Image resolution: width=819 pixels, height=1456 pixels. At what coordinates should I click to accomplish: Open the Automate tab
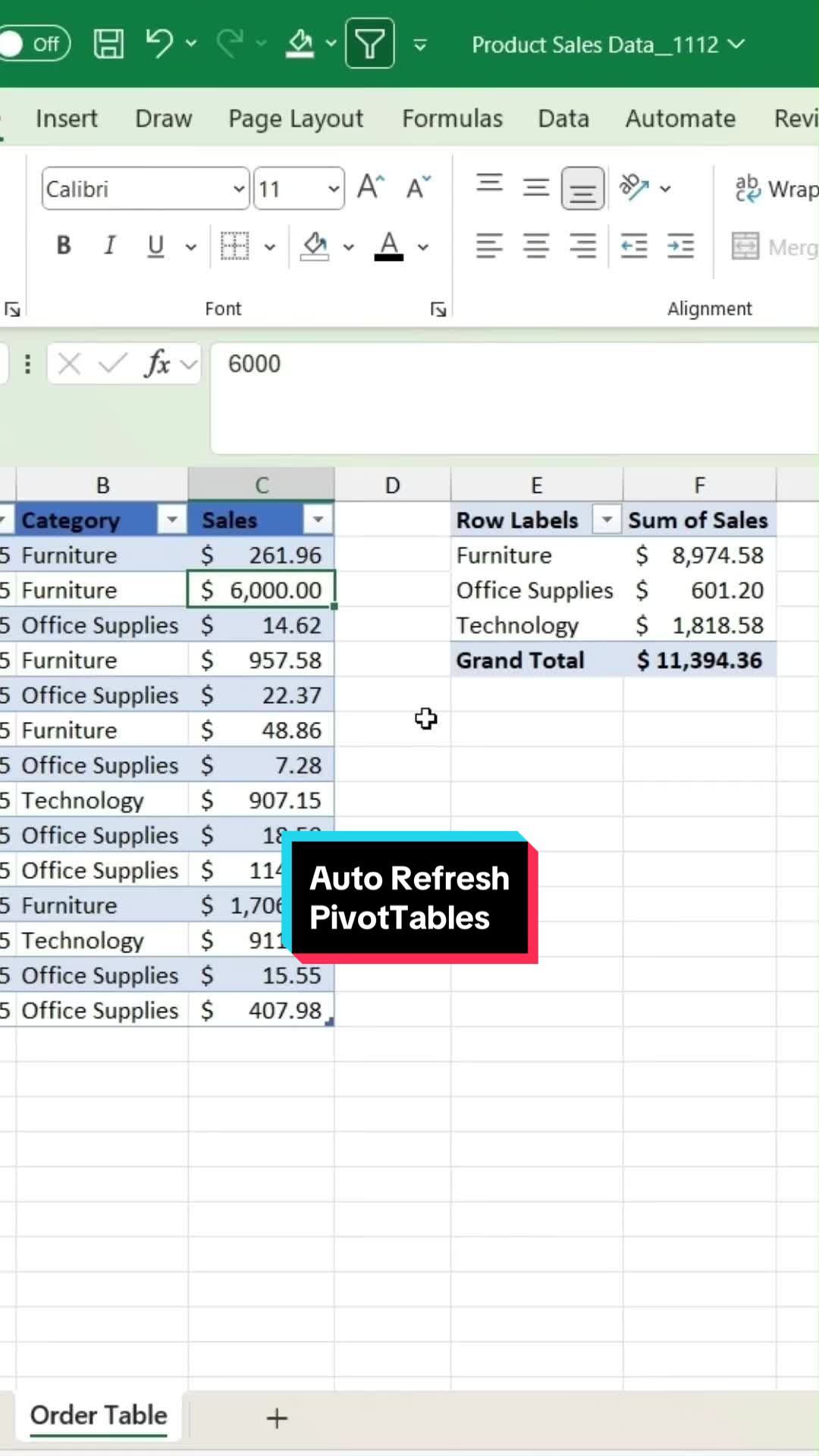(680, 118)
